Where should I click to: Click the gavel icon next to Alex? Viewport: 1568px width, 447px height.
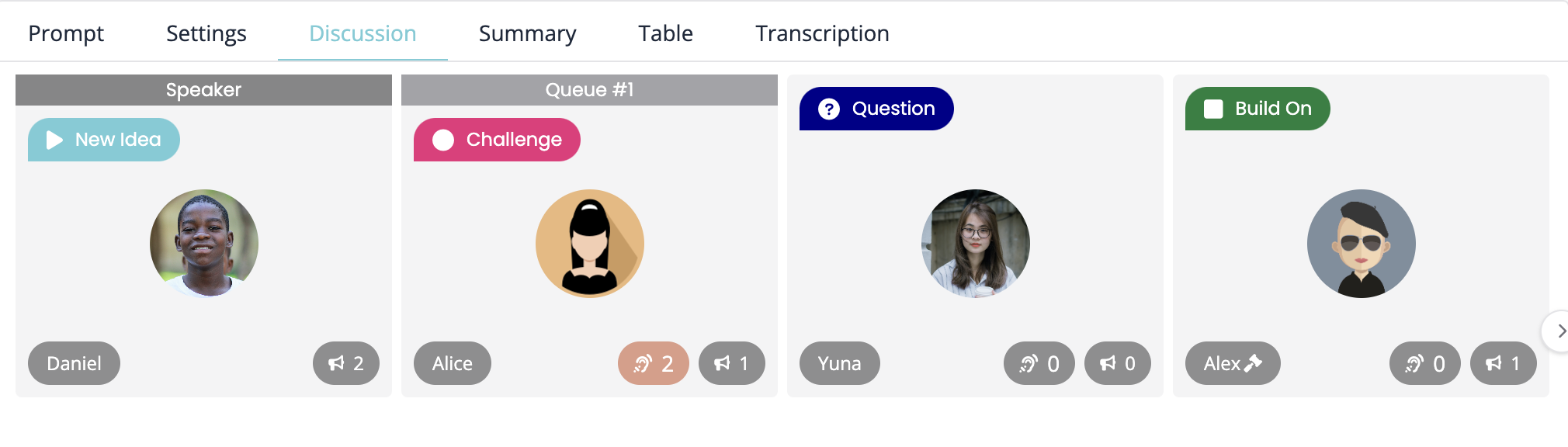[x=1254, y=362]
